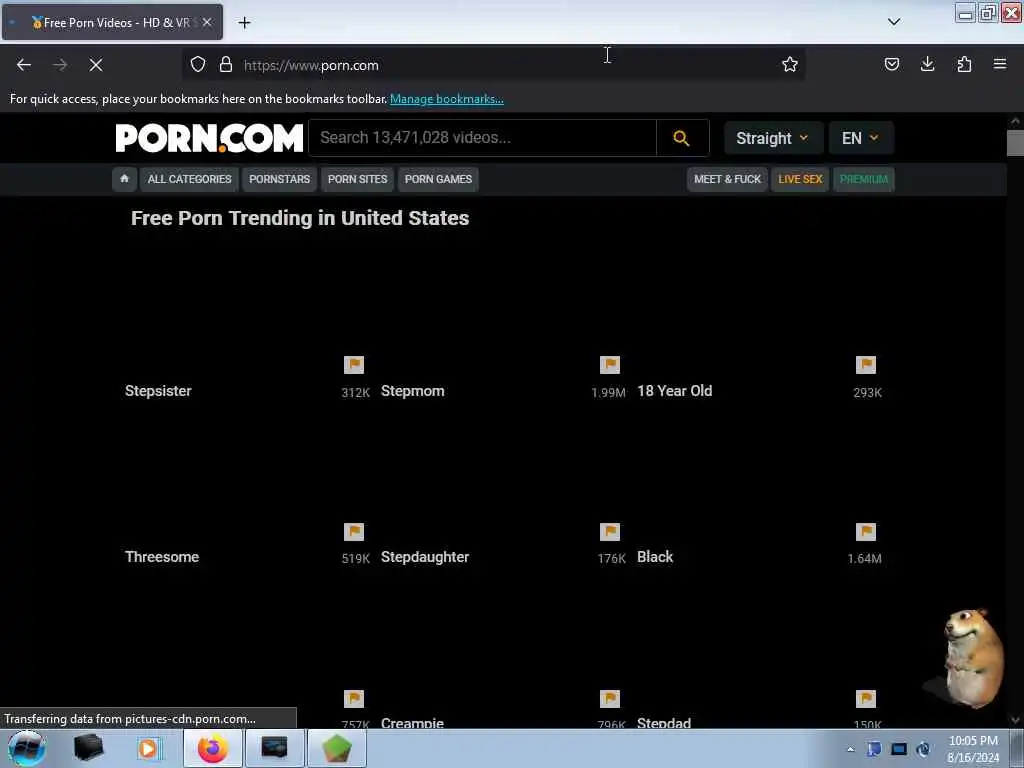The width and height of the screenshot is (1024, 768).
Task: Click the flag icon beside Stepsister
Action: [x=354, y=365]
